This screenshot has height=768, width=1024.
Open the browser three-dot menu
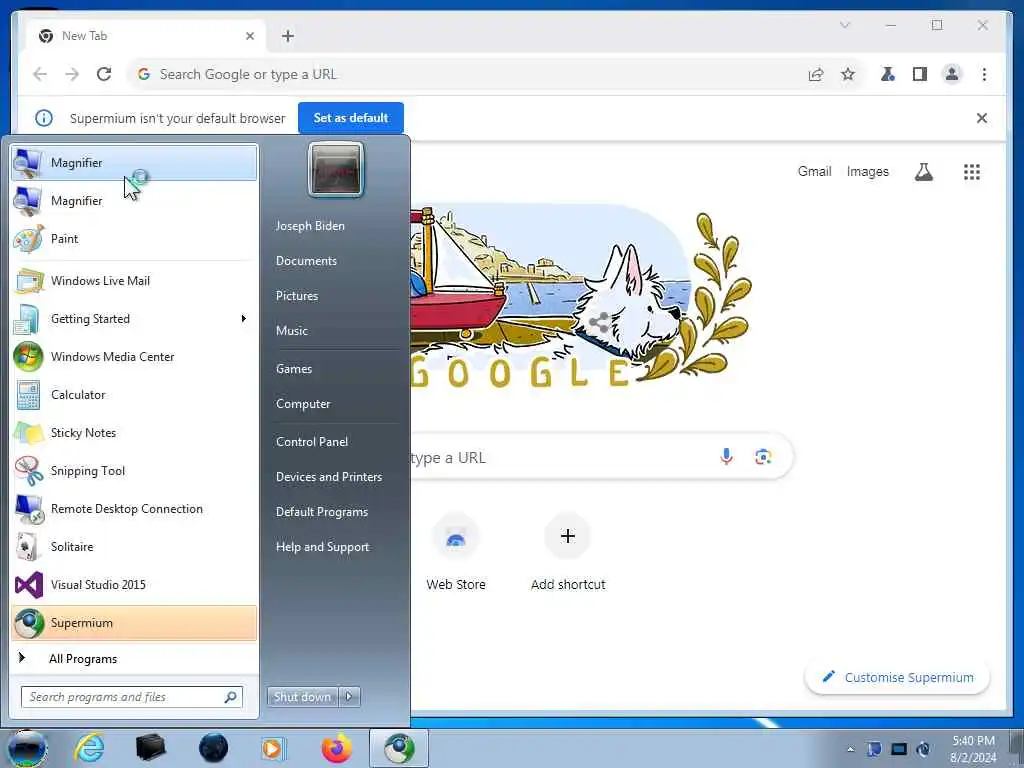point(984,74)
